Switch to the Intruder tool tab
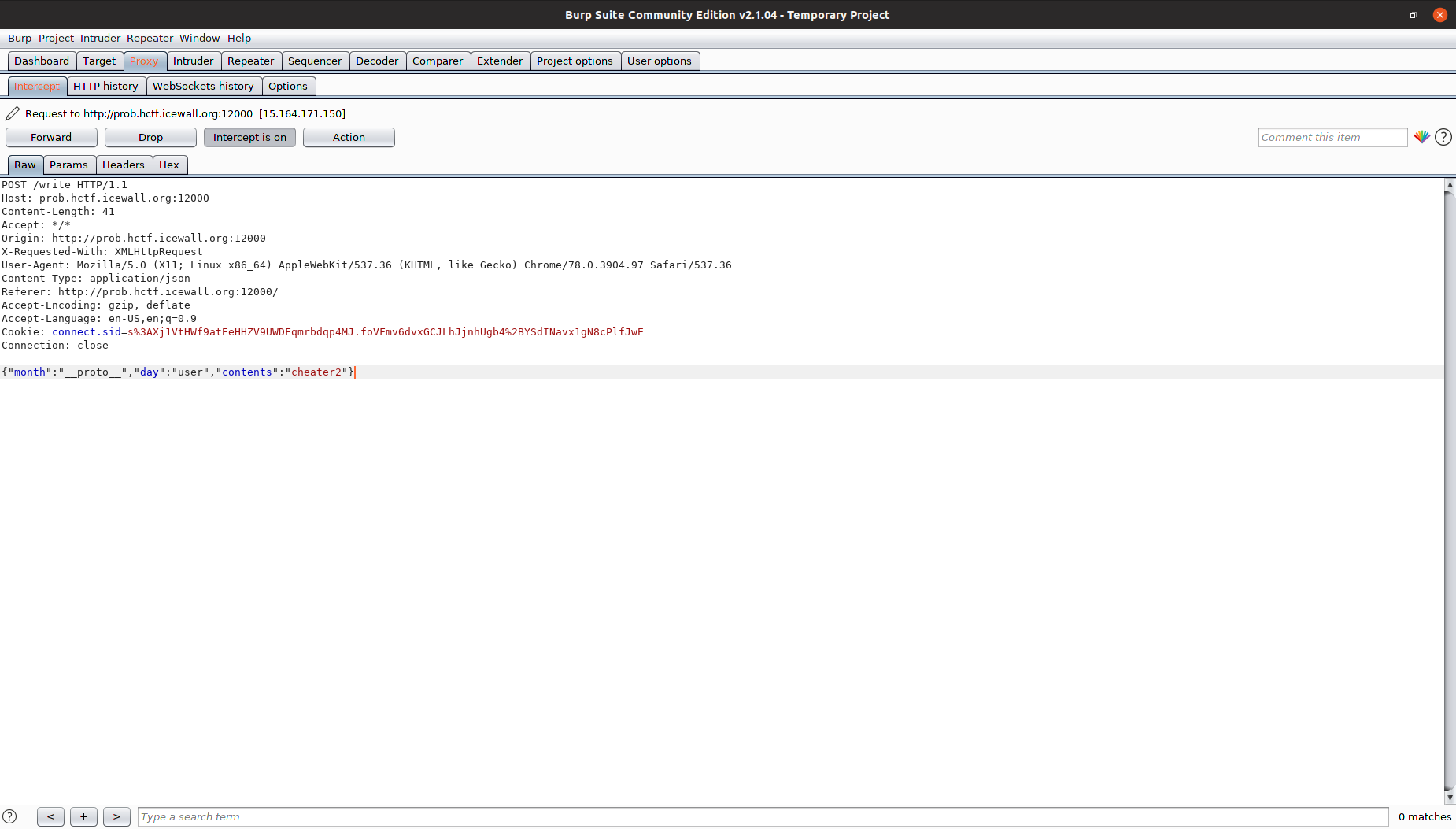 pos(193,61)
